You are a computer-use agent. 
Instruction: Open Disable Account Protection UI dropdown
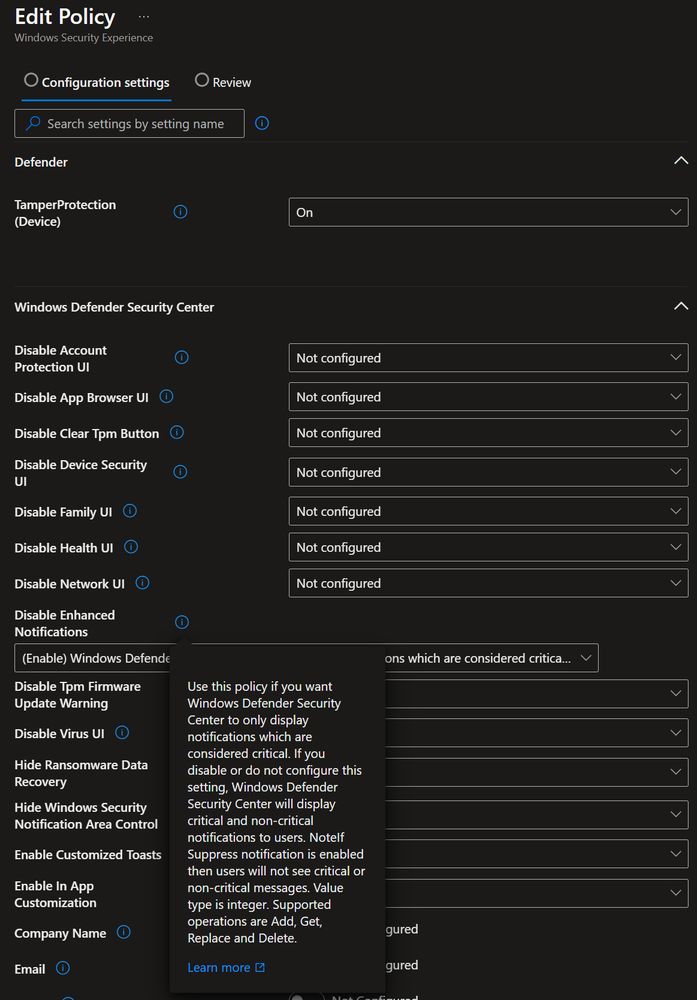tap(488, 358)
